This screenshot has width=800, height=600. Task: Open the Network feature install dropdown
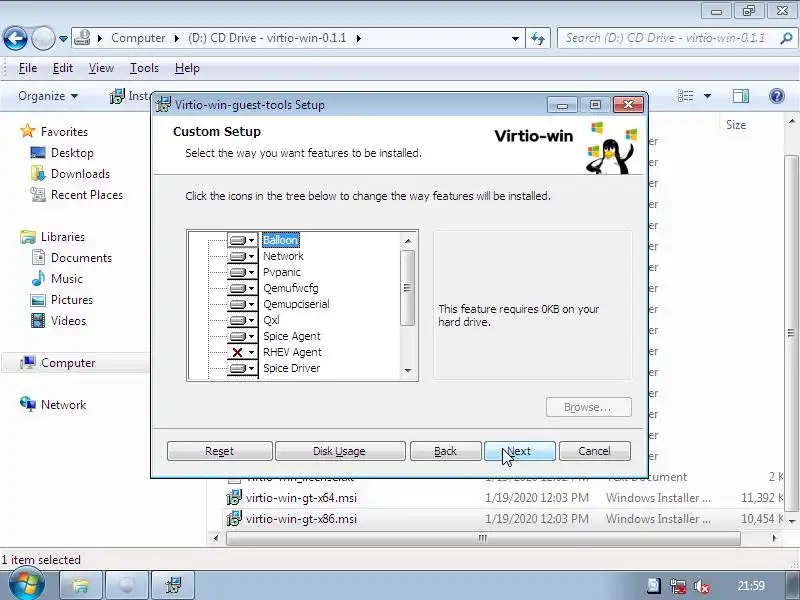tap(242, 256)
